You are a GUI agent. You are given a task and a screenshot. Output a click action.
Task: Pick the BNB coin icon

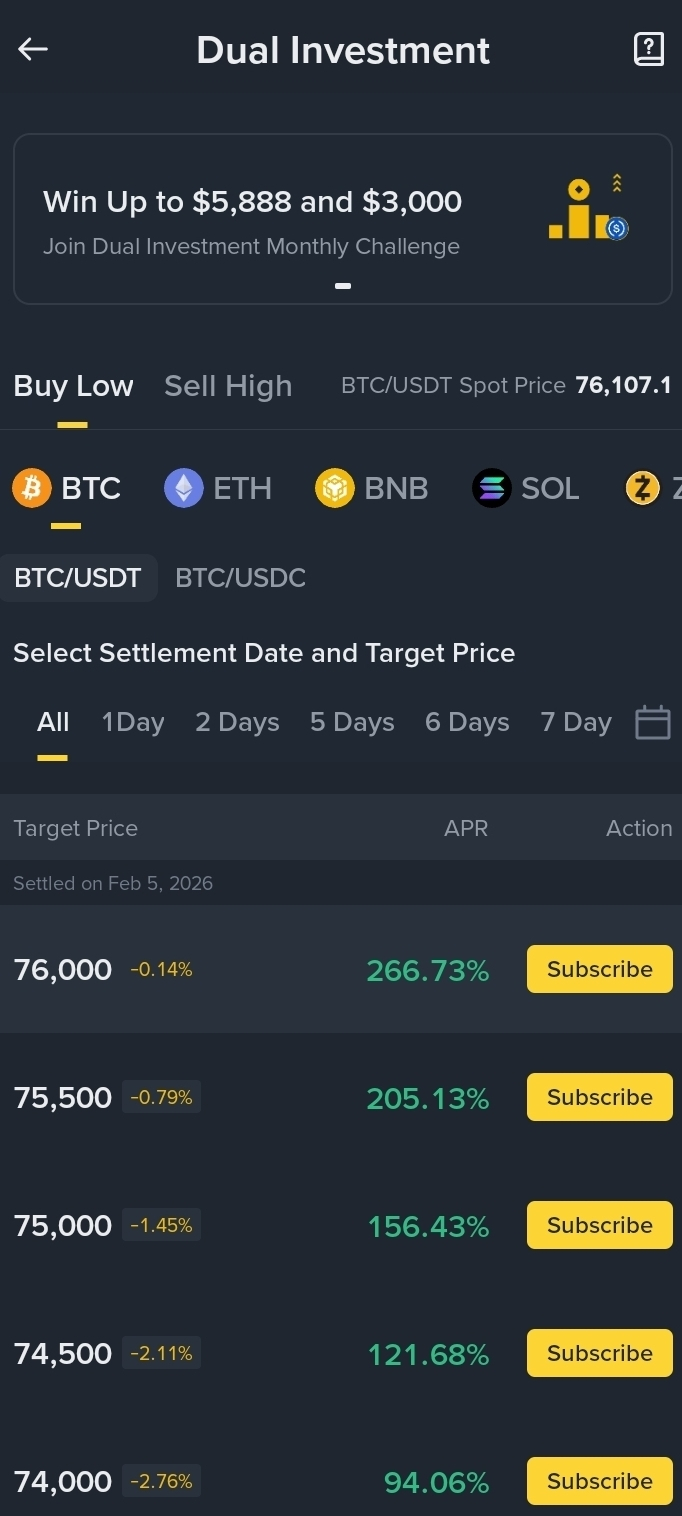point(335,488)
